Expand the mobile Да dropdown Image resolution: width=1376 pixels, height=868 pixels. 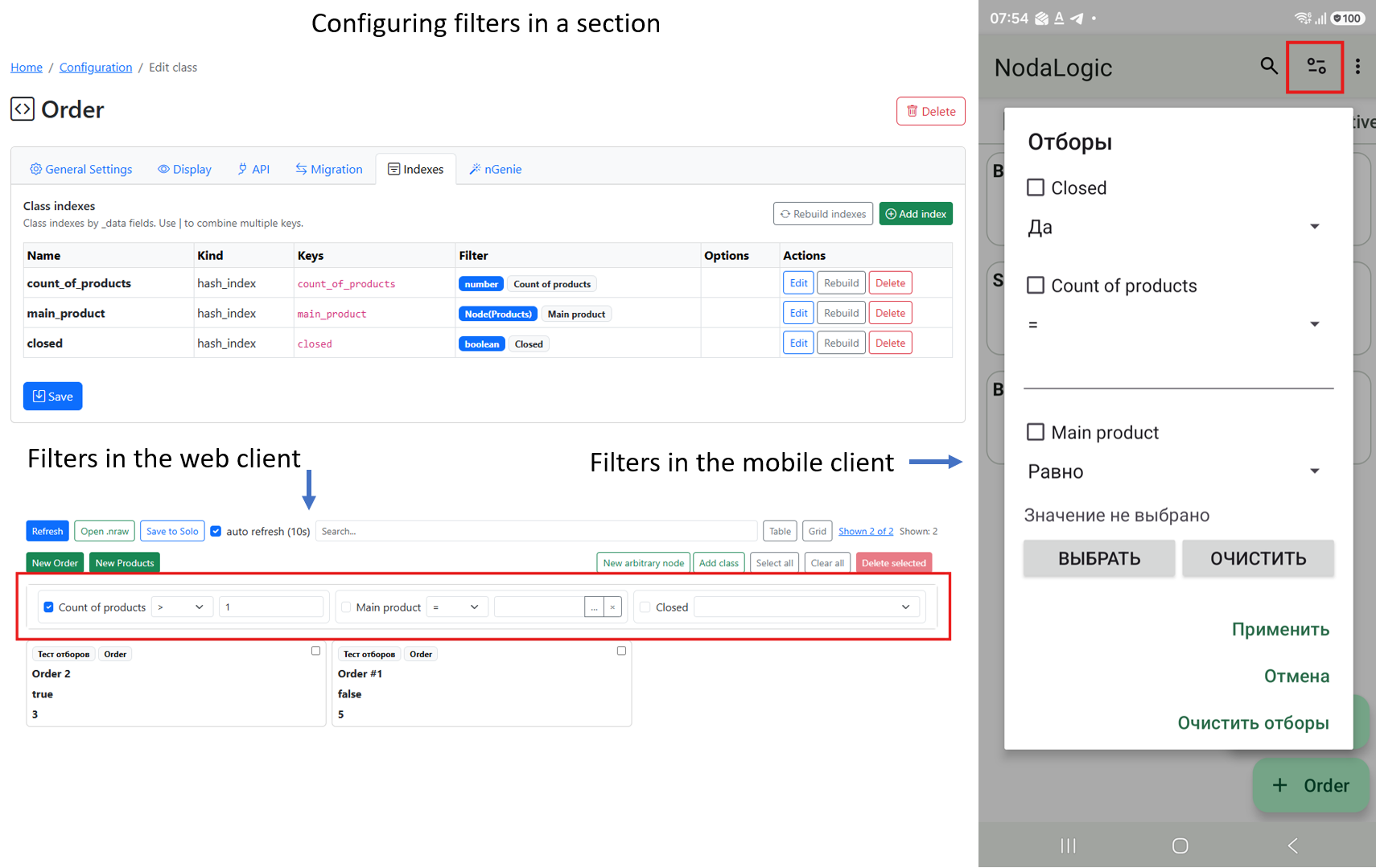click(x=1176, y=227)
